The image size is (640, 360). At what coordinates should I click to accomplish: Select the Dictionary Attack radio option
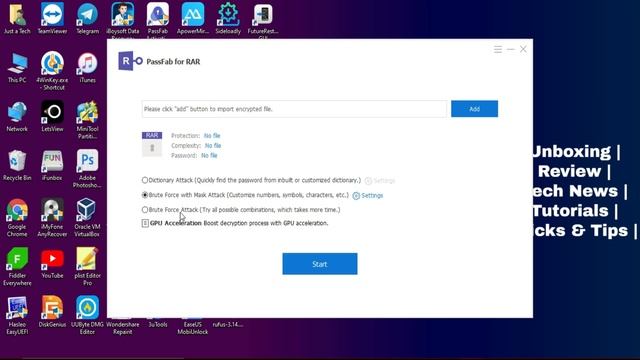pos(145,180)
